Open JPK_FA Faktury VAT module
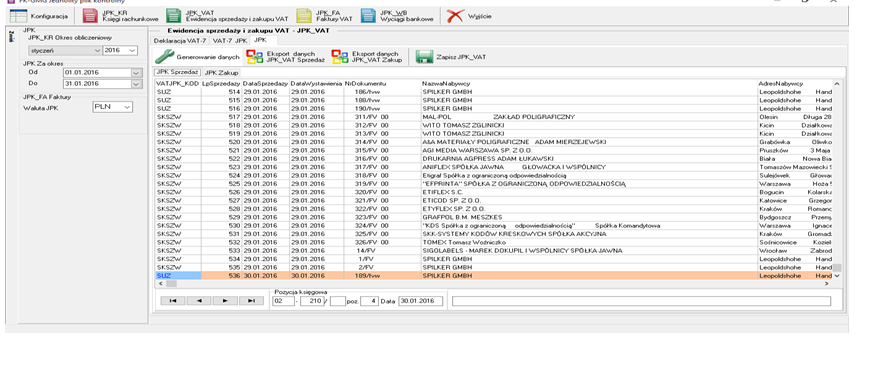The height and width of the screenshot is (365, 869). 324,16
